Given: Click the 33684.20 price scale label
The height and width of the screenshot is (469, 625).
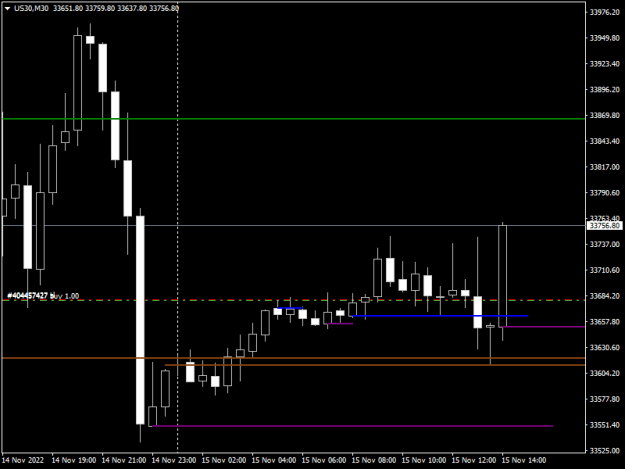Looking at the screenshot, I should coord(605,296).
